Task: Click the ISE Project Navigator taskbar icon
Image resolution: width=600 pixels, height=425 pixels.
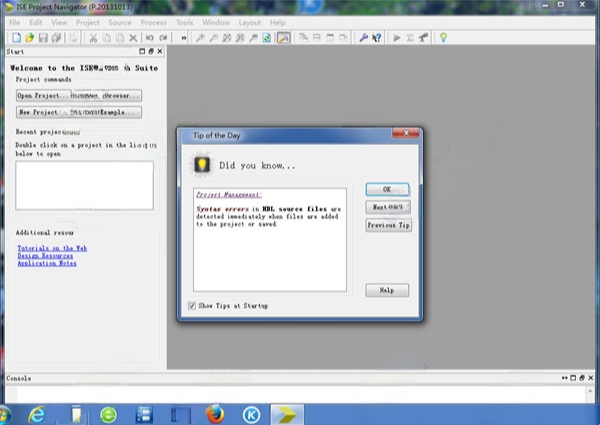Action: pos(287,415)
